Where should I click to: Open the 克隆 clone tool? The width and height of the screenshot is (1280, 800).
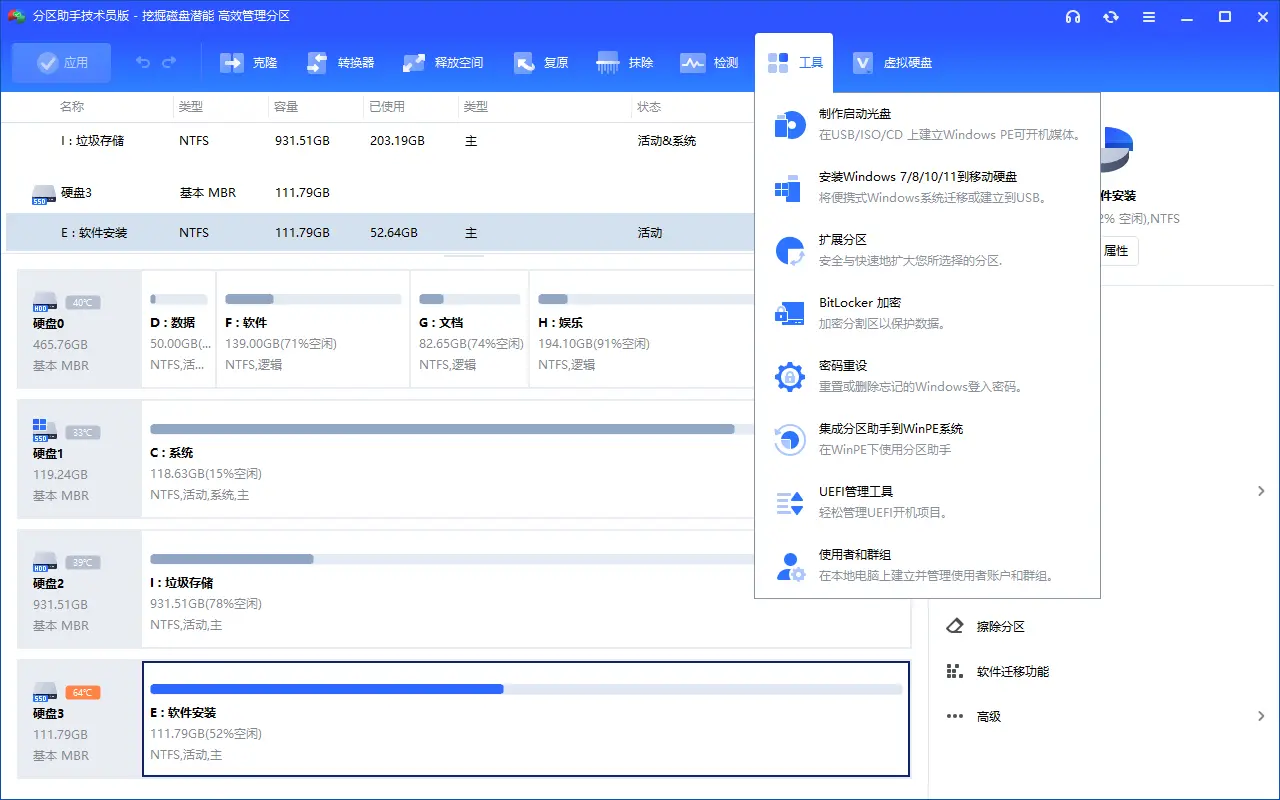point(249,63)
